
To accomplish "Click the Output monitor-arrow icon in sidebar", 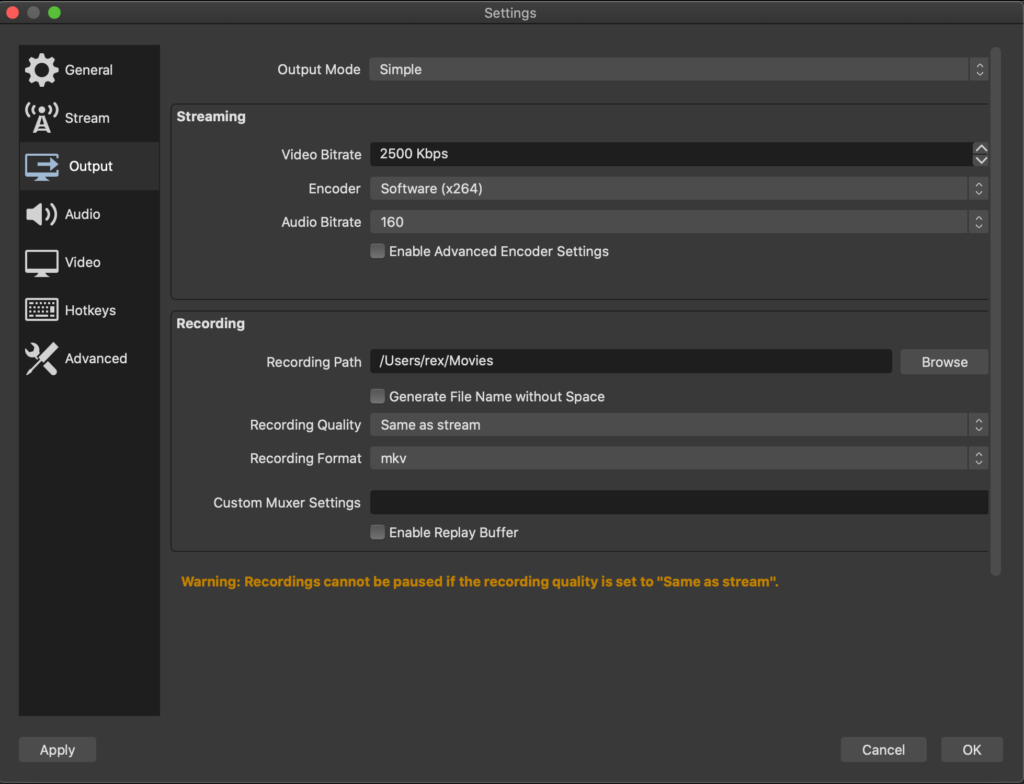I will [x=42, y=166].
